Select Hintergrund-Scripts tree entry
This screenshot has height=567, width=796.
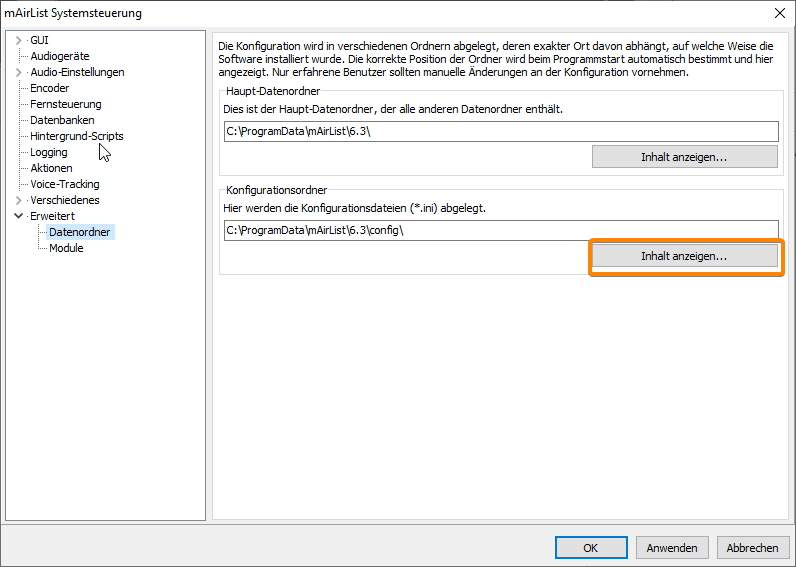click(x=77, y=136)
